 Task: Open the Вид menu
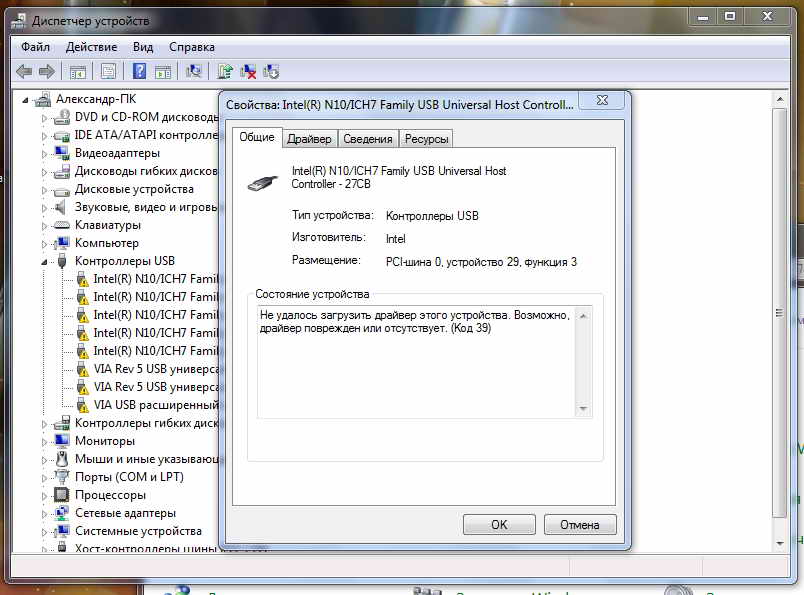[x=143, y=47]
